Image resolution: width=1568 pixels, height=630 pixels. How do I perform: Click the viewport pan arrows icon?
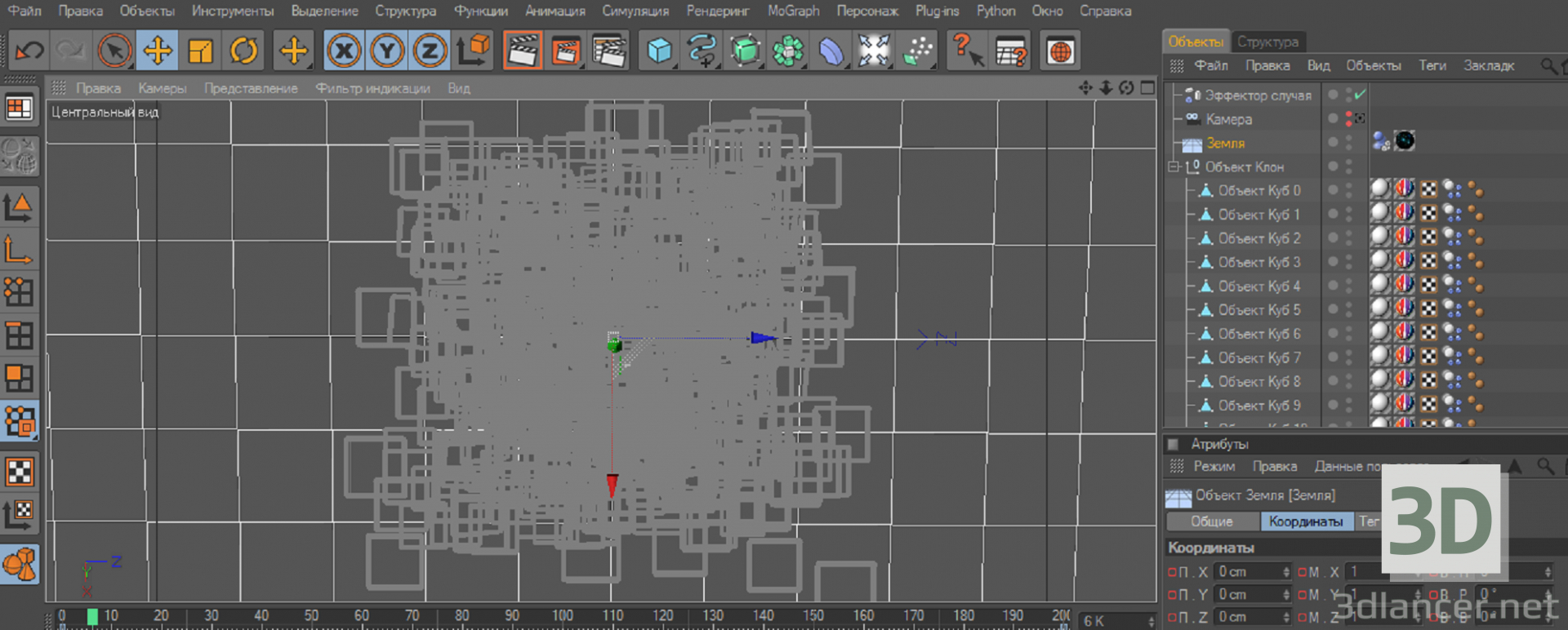click(1085, 88)
